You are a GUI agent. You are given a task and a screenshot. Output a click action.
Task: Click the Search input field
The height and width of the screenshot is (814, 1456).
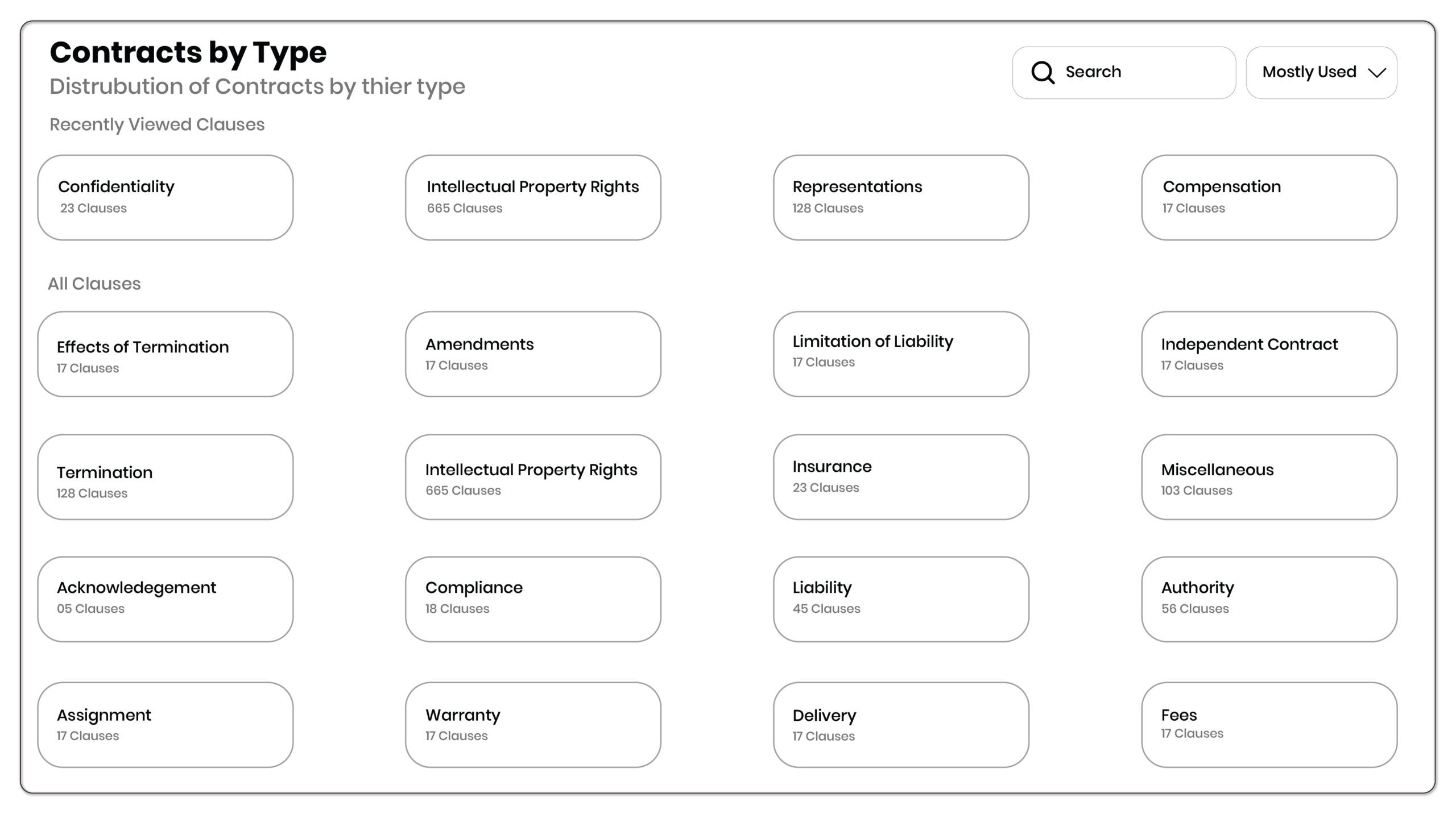(x=1143, y=72)
